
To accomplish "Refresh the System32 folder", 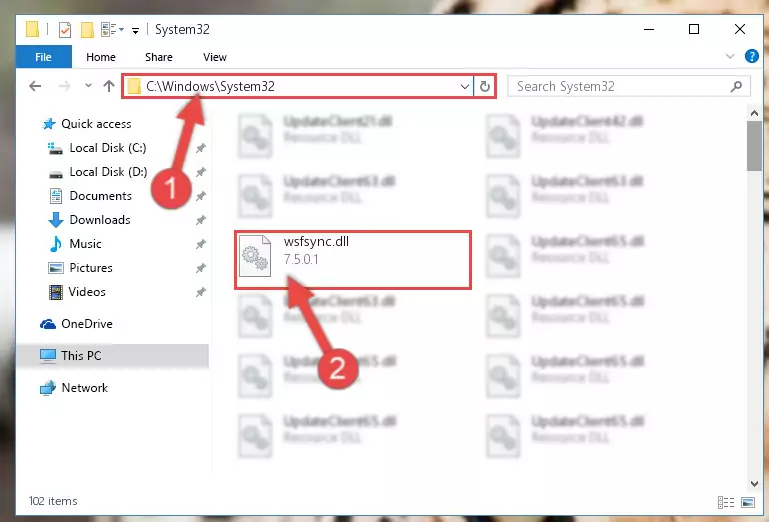I will pyautogui.click(x=485, y=87).
